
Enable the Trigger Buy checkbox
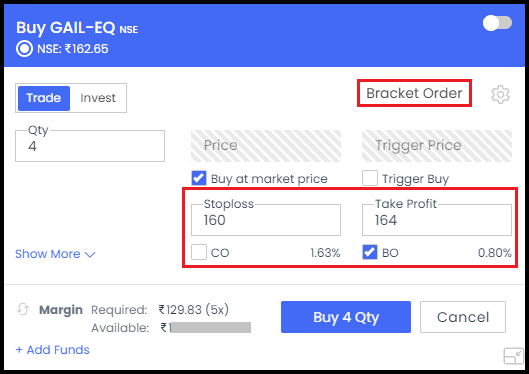(370, 178)
